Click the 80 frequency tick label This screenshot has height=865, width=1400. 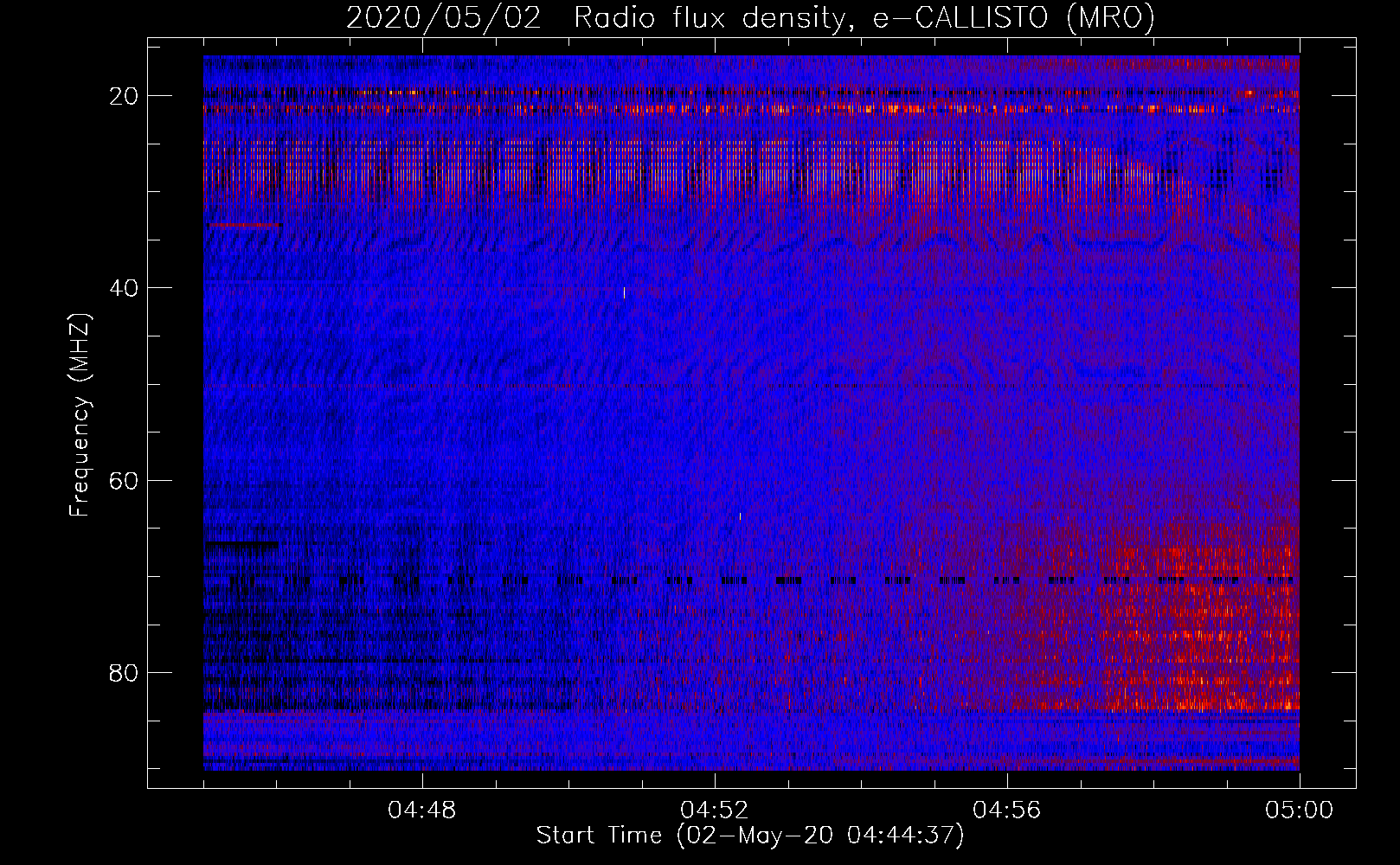(x=125, y=672)
